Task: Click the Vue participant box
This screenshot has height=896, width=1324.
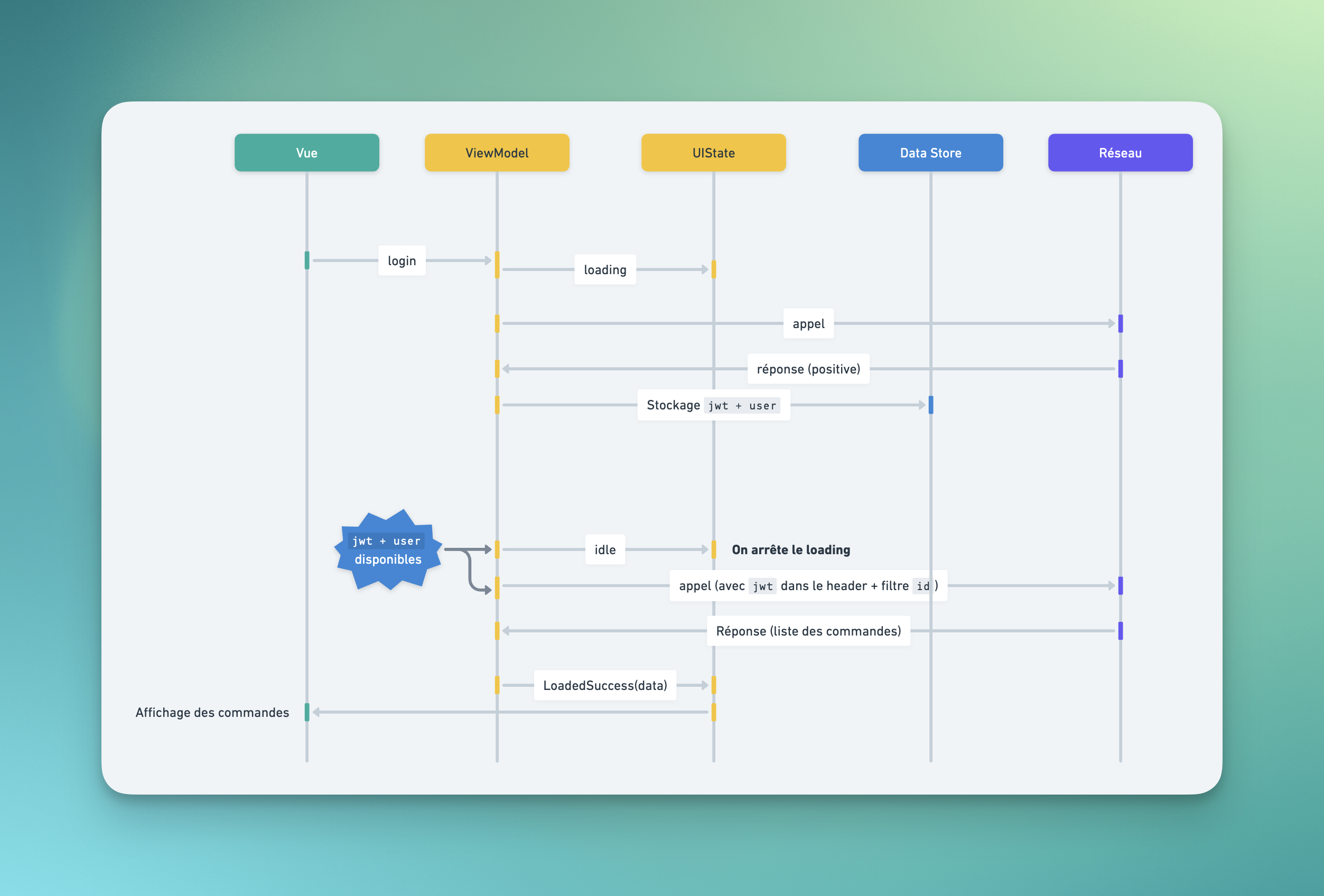Action: click(306, 153)
